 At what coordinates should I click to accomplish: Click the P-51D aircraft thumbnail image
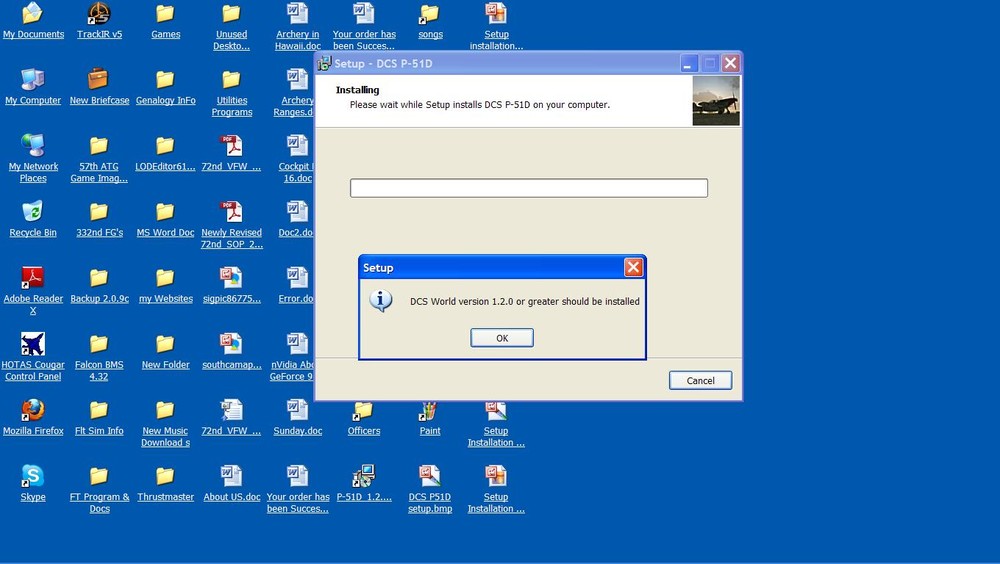716,101
